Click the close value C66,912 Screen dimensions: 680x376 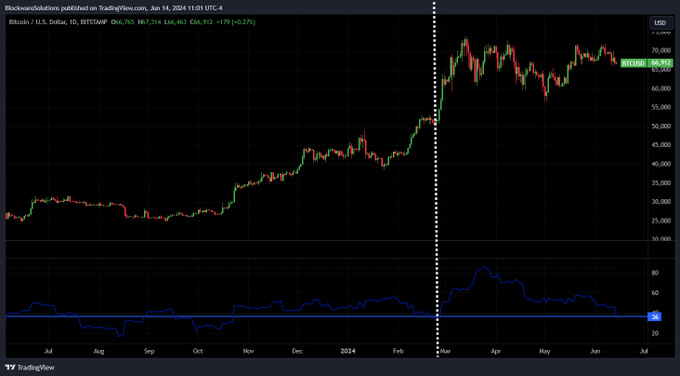(x=201, y=22)
